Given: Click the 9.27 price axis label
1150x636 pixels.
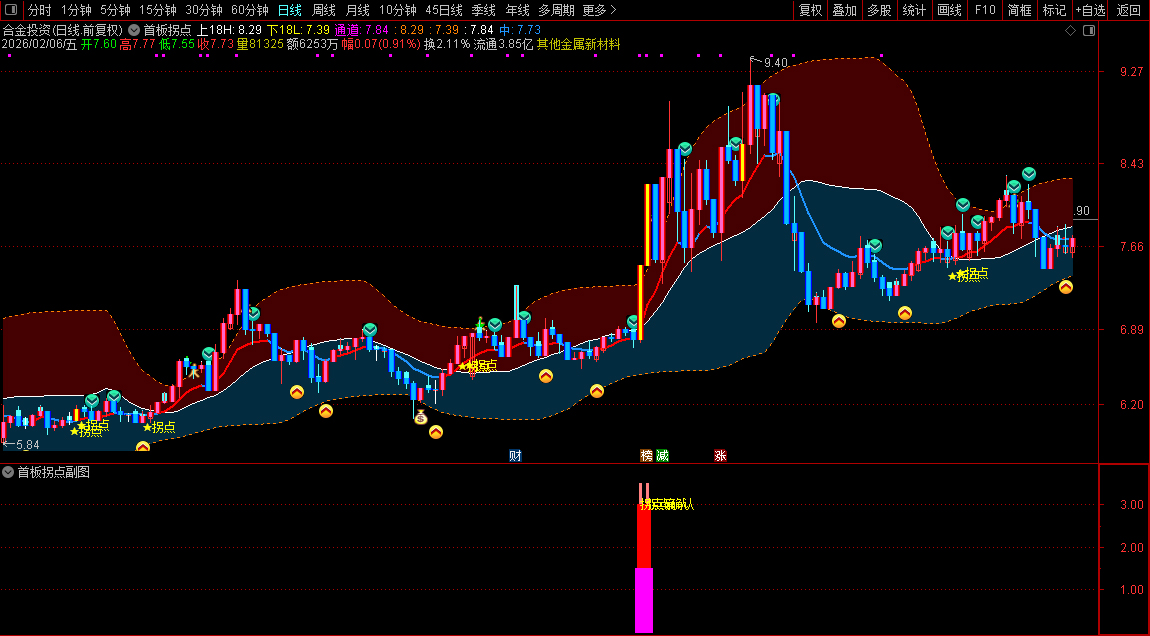Looking at the screenshot, I should point(1131,71).
